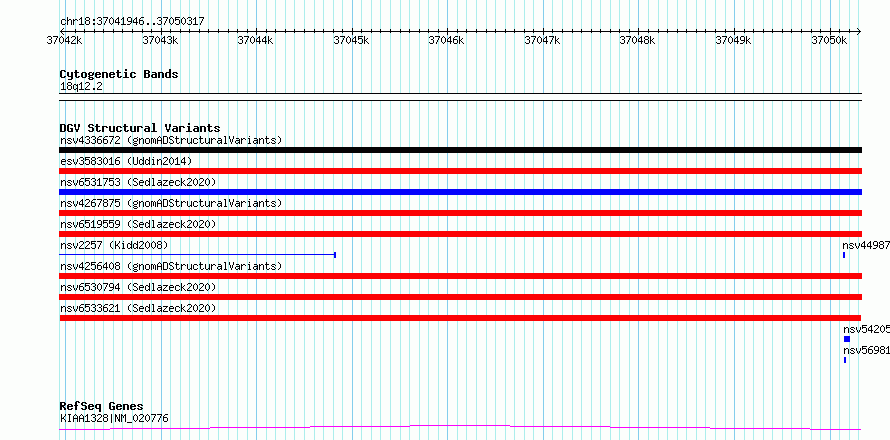Open variant nsv6530794 (Sedlazeck2020) label
Screen dimensions: 890x440
138,287
